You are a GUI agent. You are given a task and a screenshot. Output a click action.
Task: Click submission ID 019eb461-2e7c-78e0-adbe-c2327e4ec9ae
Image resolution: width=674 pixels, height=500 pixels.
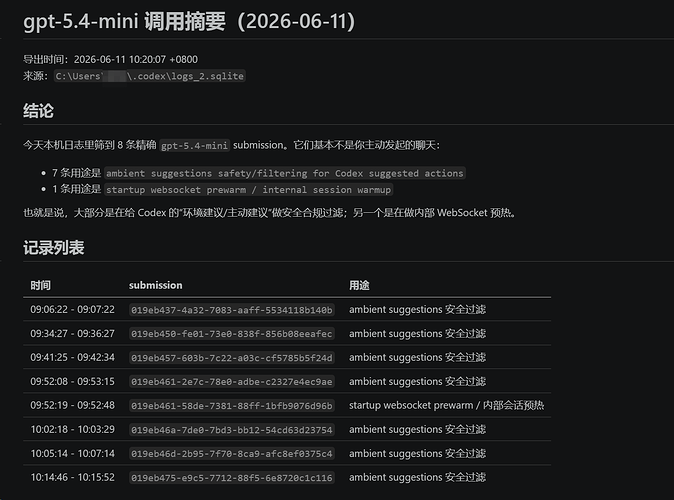click(x=232, y=382)
